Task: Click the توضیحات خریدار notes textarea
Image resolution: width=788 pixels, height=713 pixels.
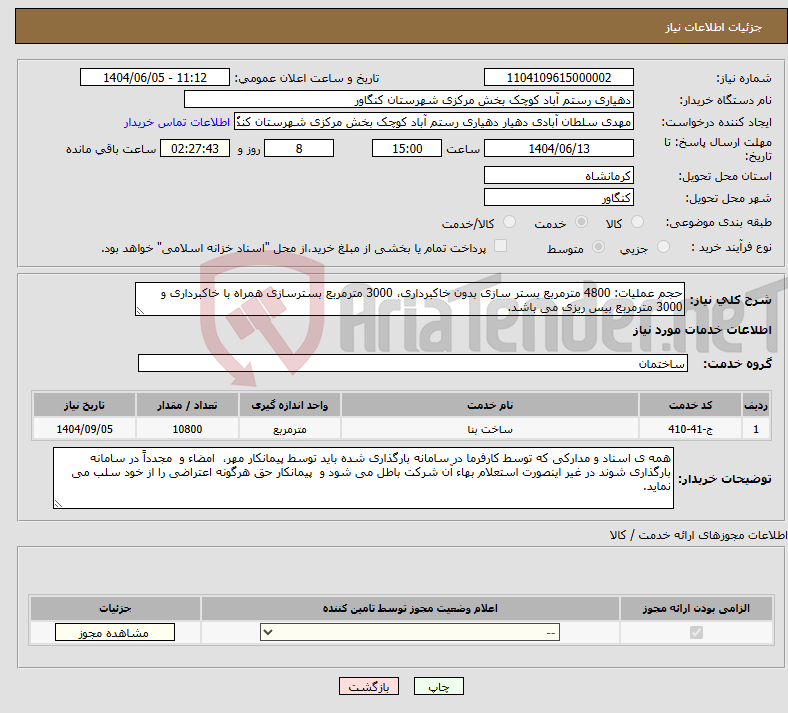Action: [x=363, y=478]
